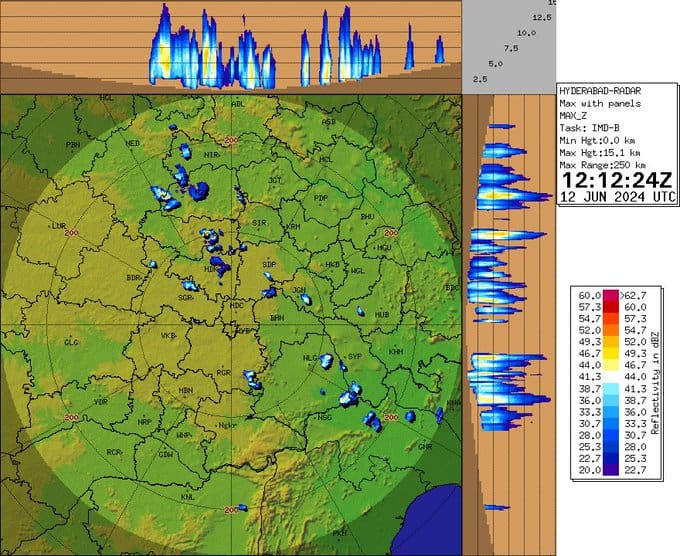Click the 2.5 km height scale label
The height and width of the screenshot is (556, 680).
click(480, 79)
